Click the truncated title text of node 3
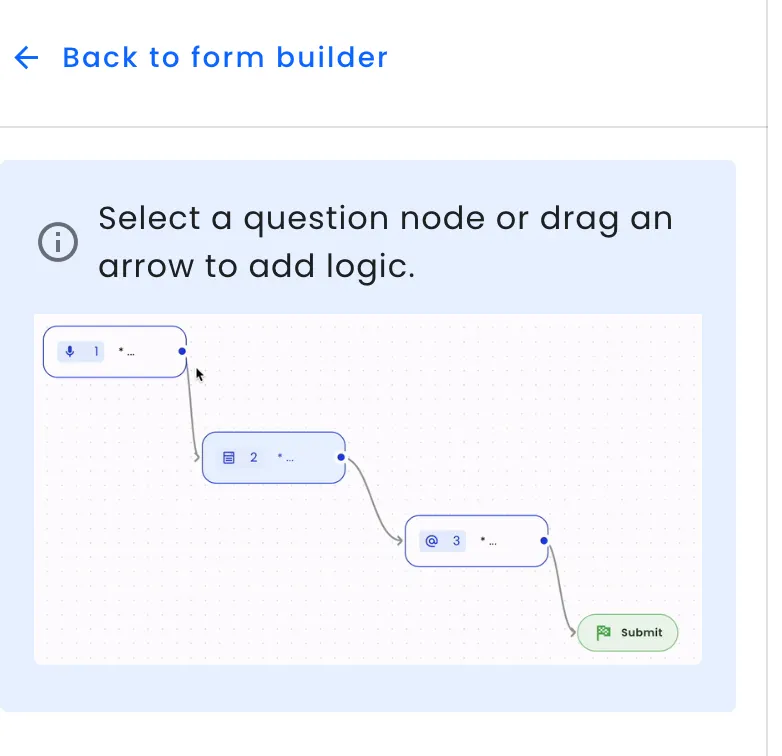 coord(488,541)
